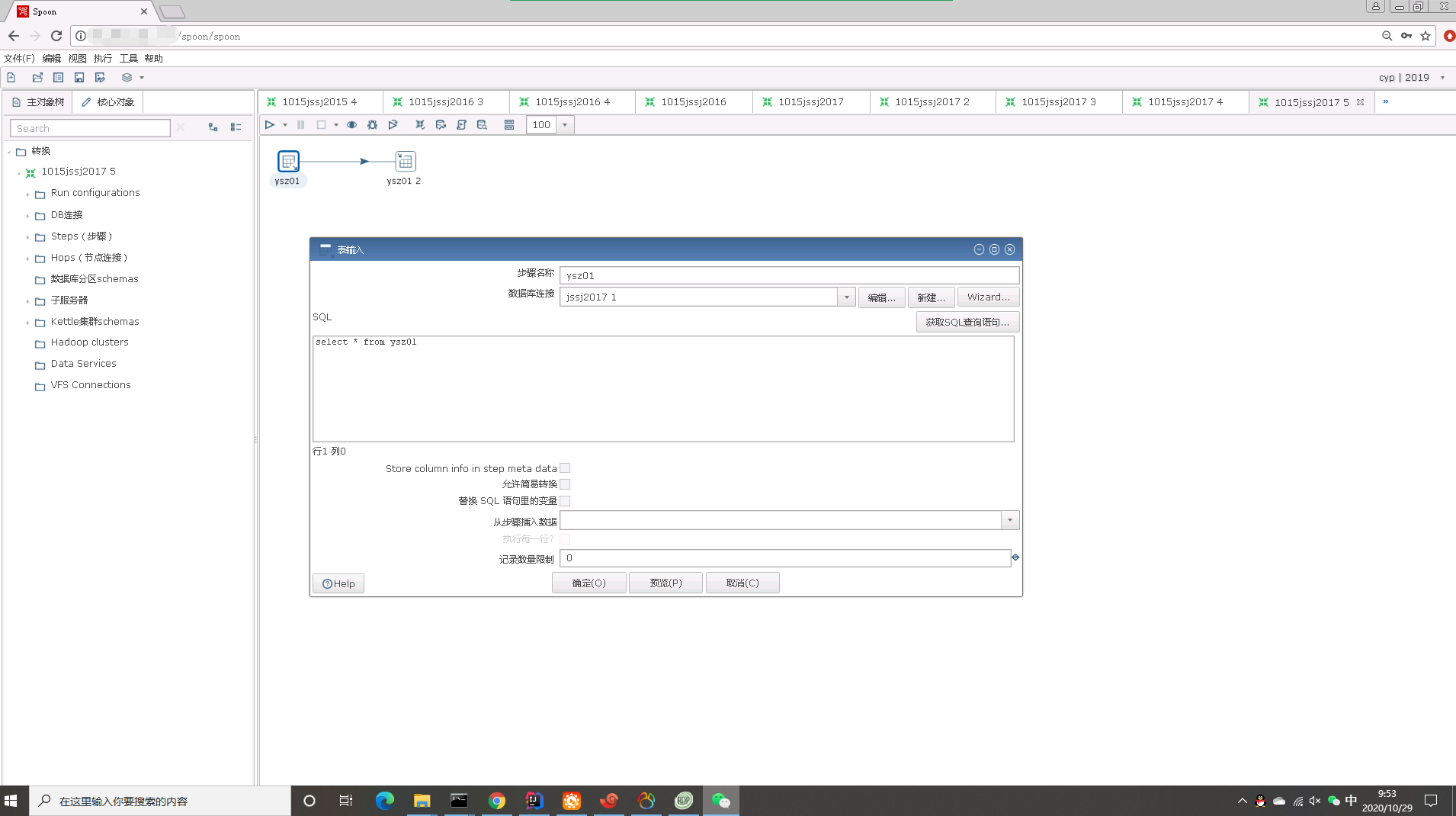Select the ysz01 2 table output step icon

(406, 162)
